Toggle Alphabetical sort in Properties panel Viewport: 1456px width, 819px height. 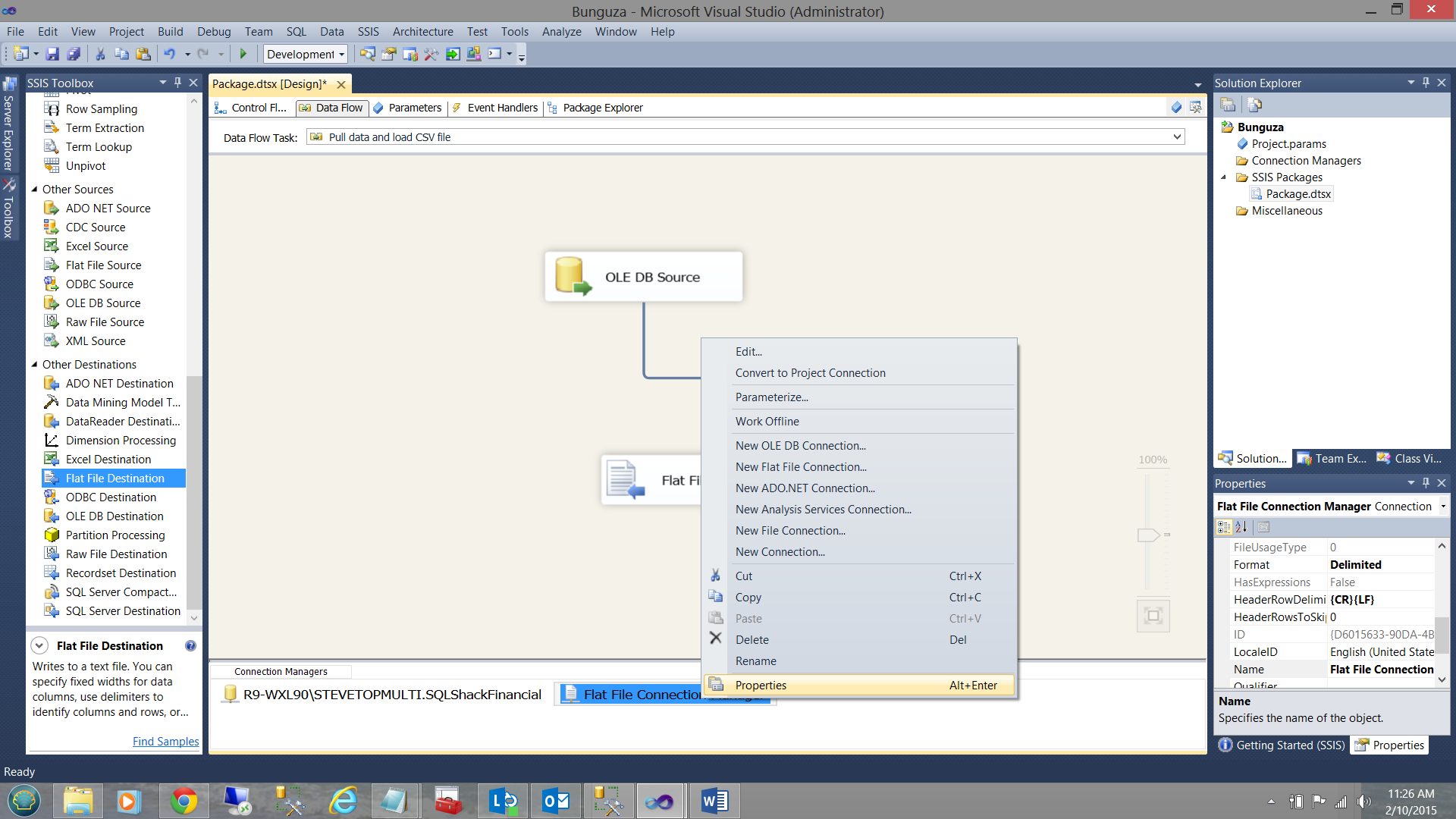(x=1241, y=527)
